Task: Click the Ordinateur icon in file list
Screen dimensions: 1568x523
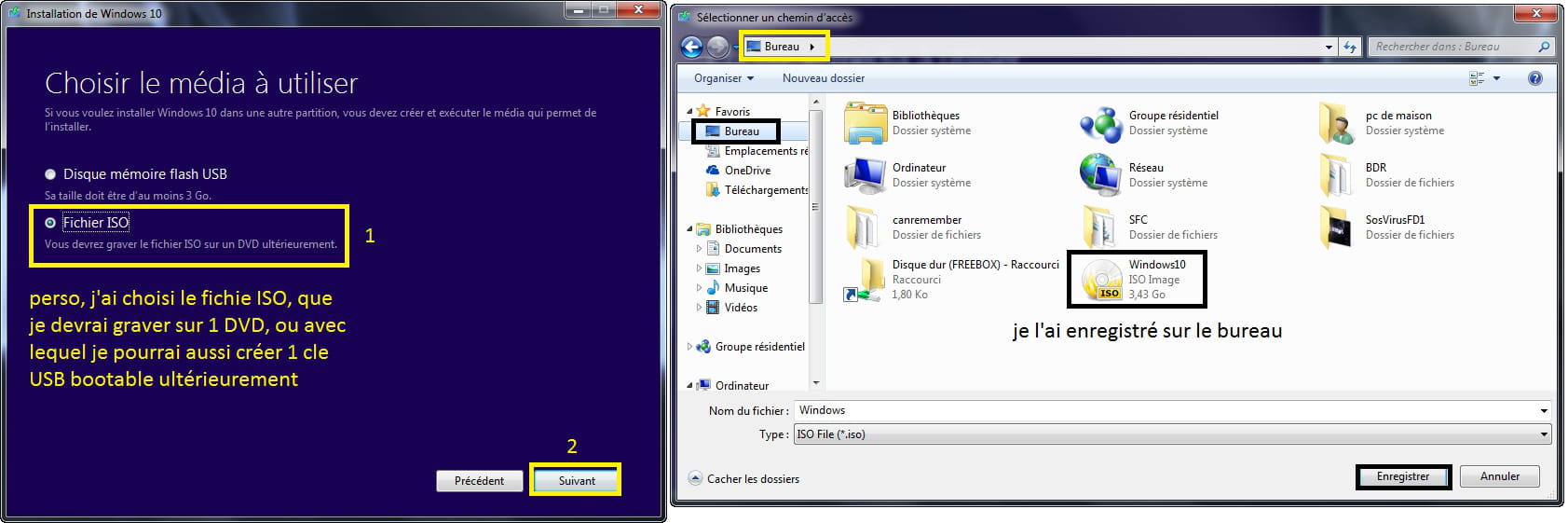Action: (x=866, y=175)
